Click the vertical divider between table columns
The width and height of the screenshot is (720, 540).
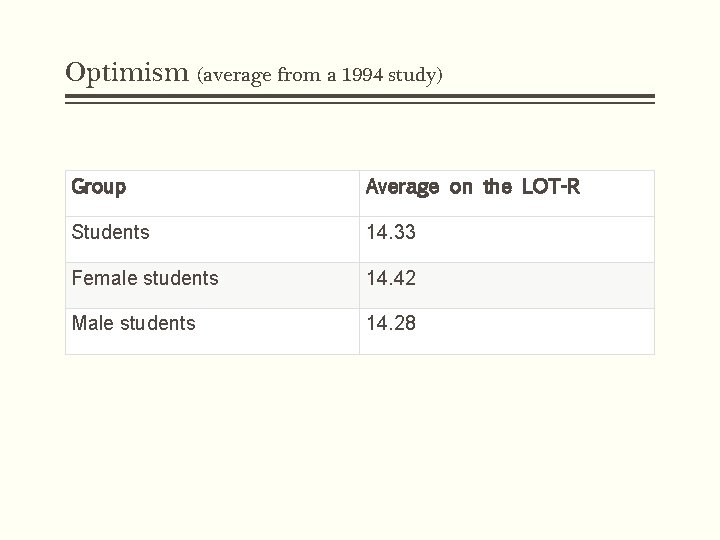click(360, 262)
